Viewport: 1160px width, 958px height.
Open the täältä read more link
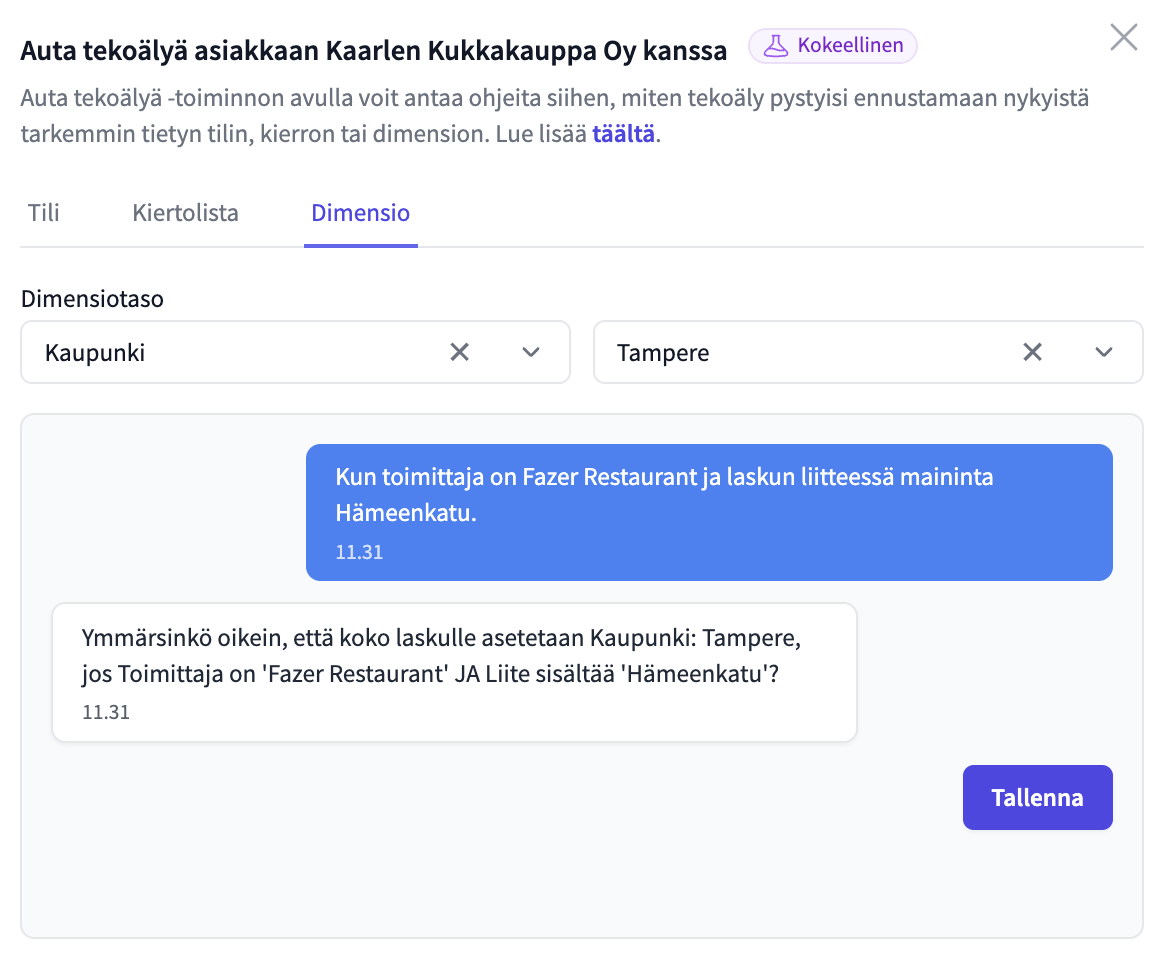623,135
